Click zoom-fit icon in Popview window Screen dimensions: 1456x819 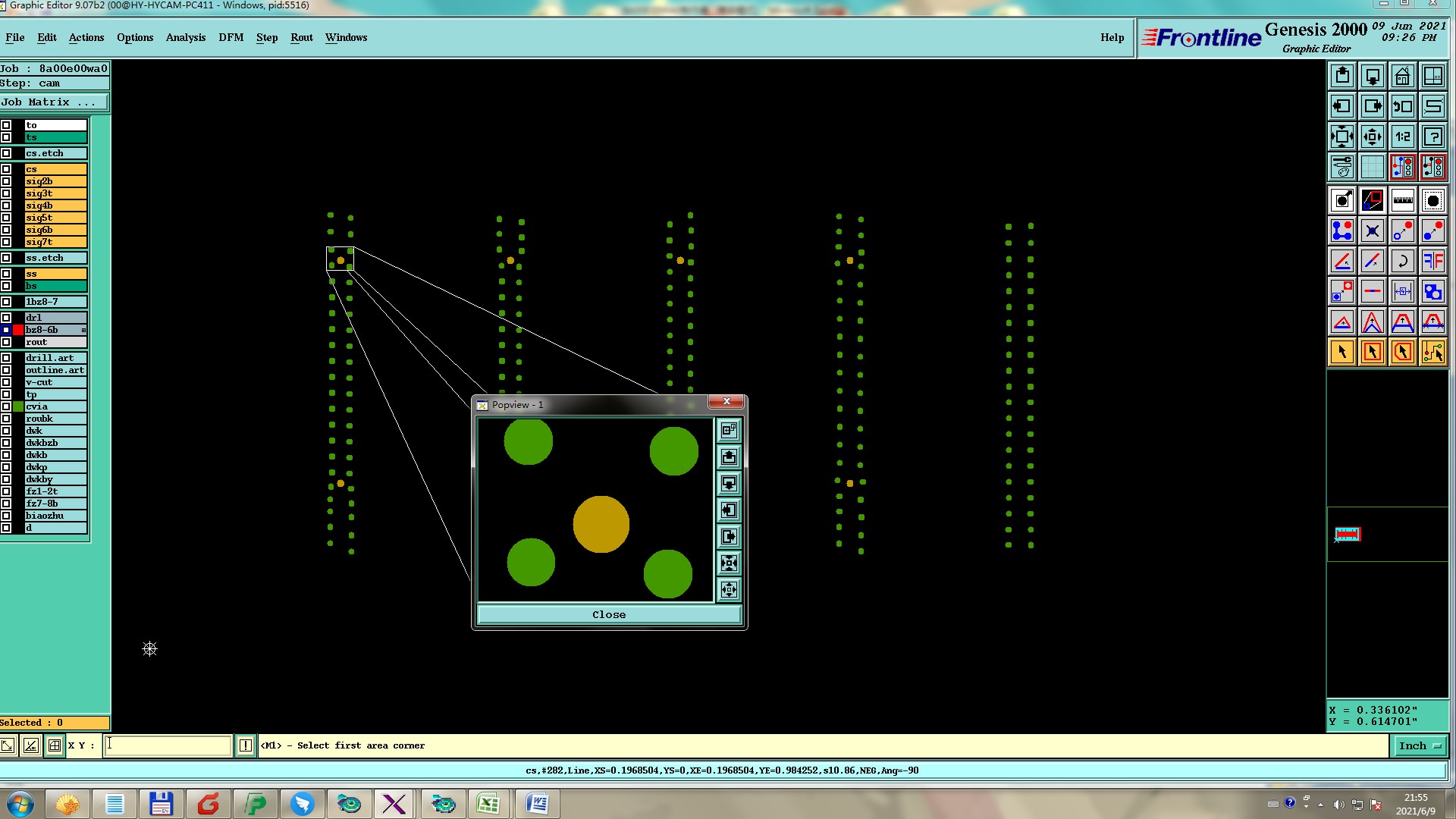tap(729, 563)
